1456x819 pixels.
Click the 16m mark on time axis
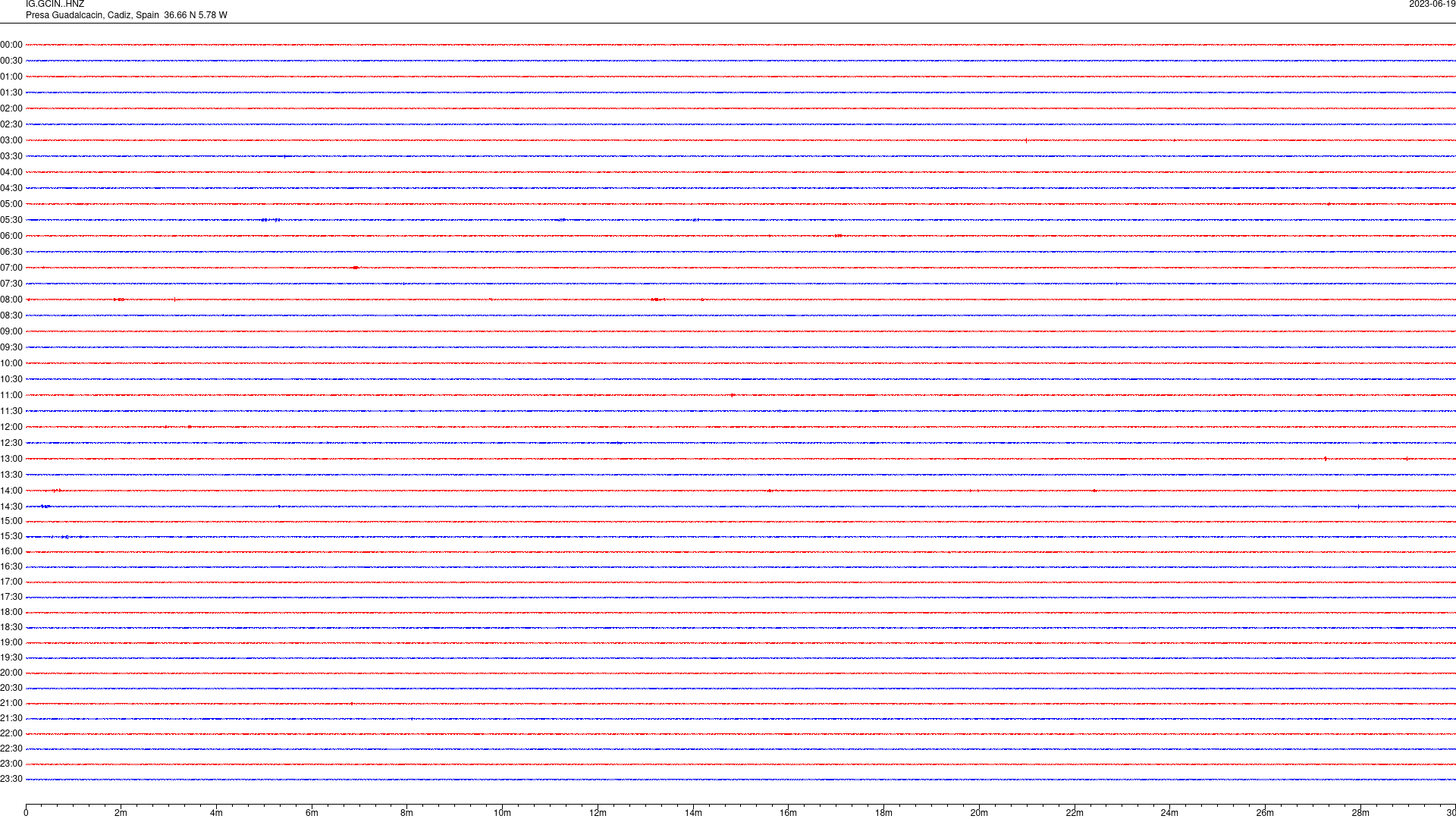click(789, 813)
